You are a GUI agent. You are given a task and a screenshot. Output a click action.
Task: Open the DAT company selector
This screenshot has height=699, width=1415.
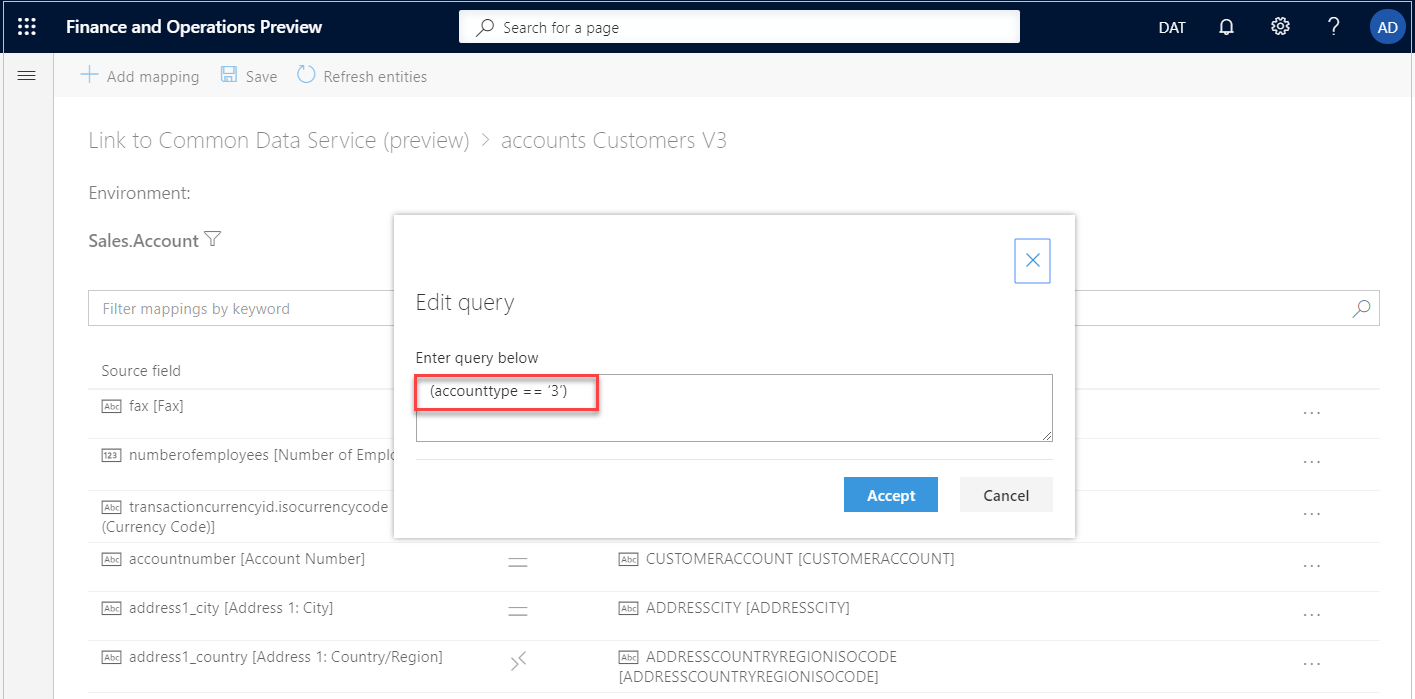point(1171,27)
